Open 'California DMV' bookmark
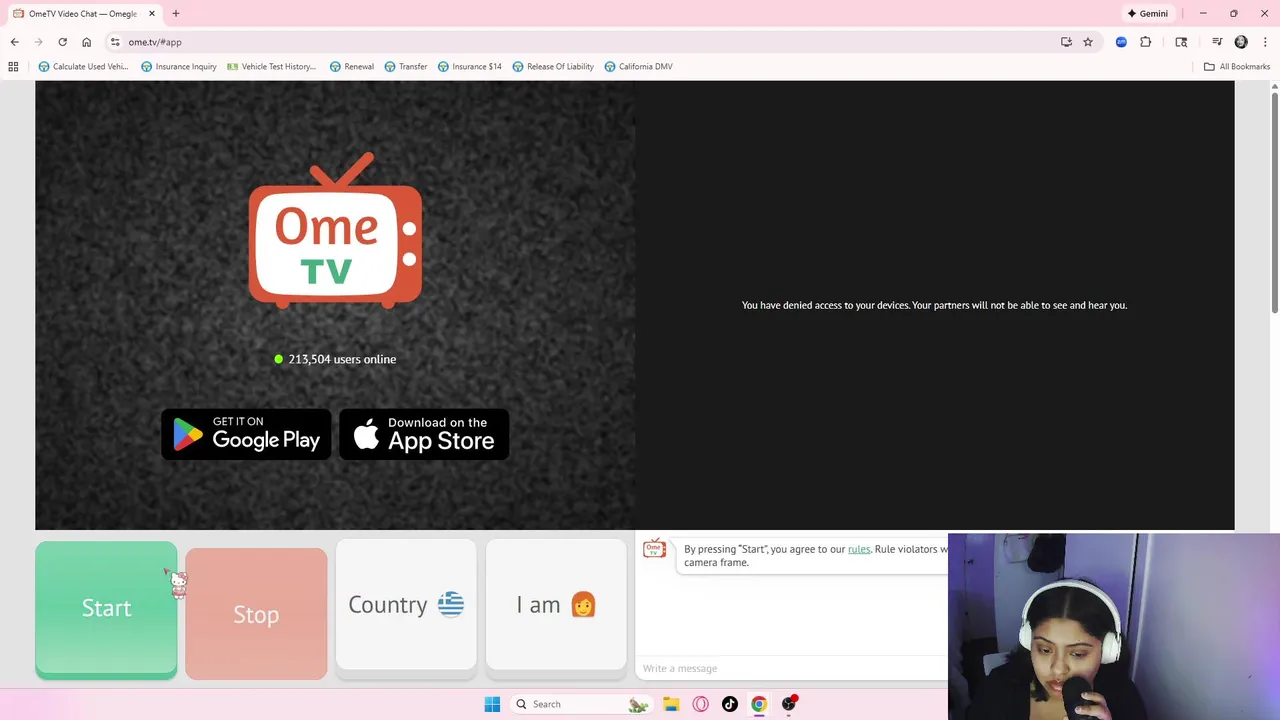 click(x=638, y=67)
